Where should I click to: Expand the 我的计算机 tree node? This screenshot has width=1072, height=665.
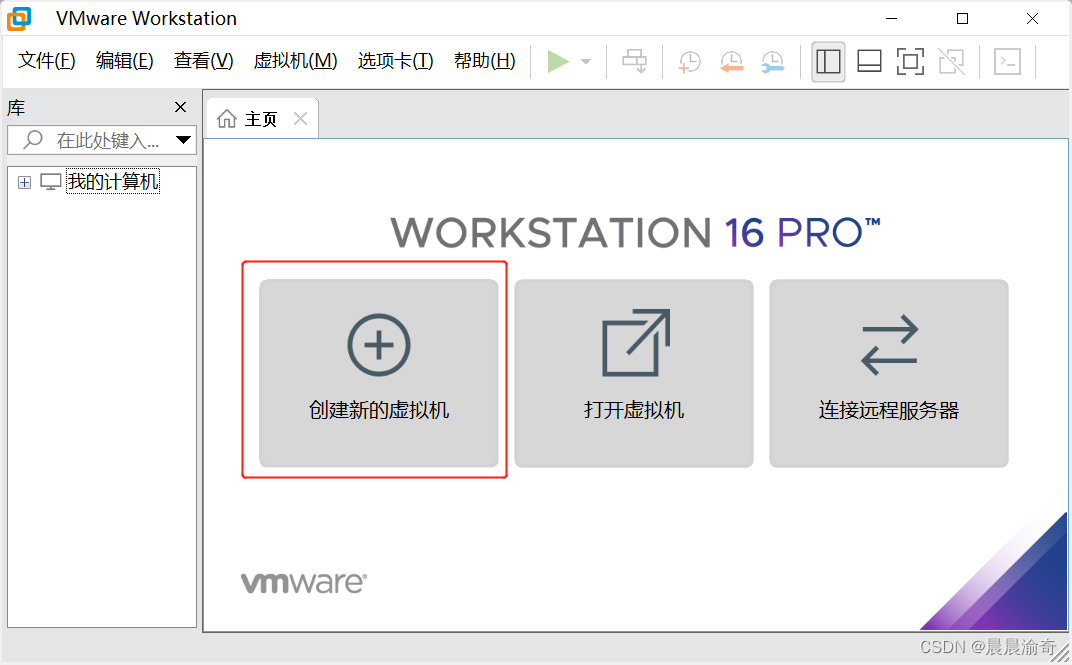pyautogui.click(x=25, y=182)
